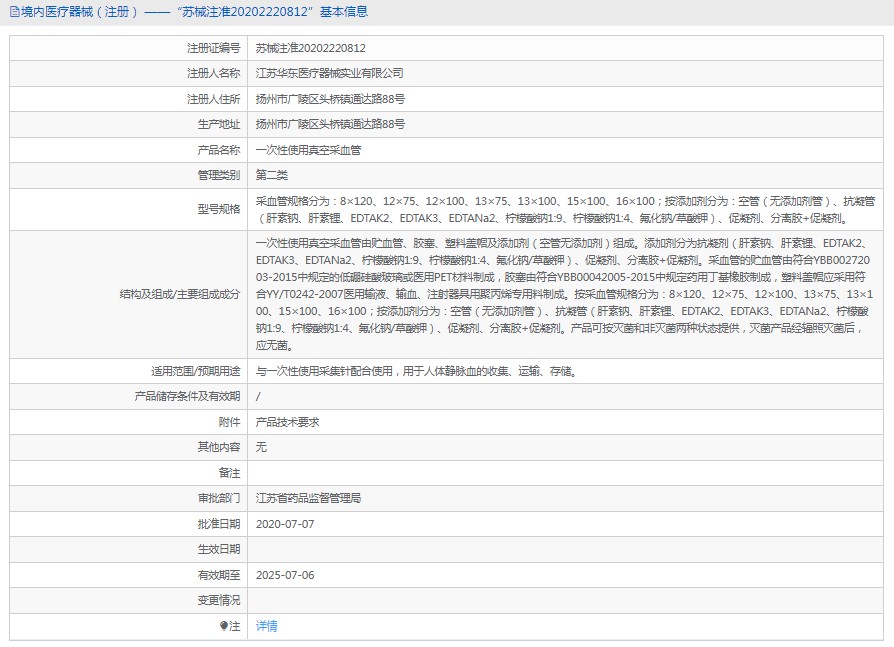Click the 型号规格 label cell
894x647 pixels.
tap(129, 209)
